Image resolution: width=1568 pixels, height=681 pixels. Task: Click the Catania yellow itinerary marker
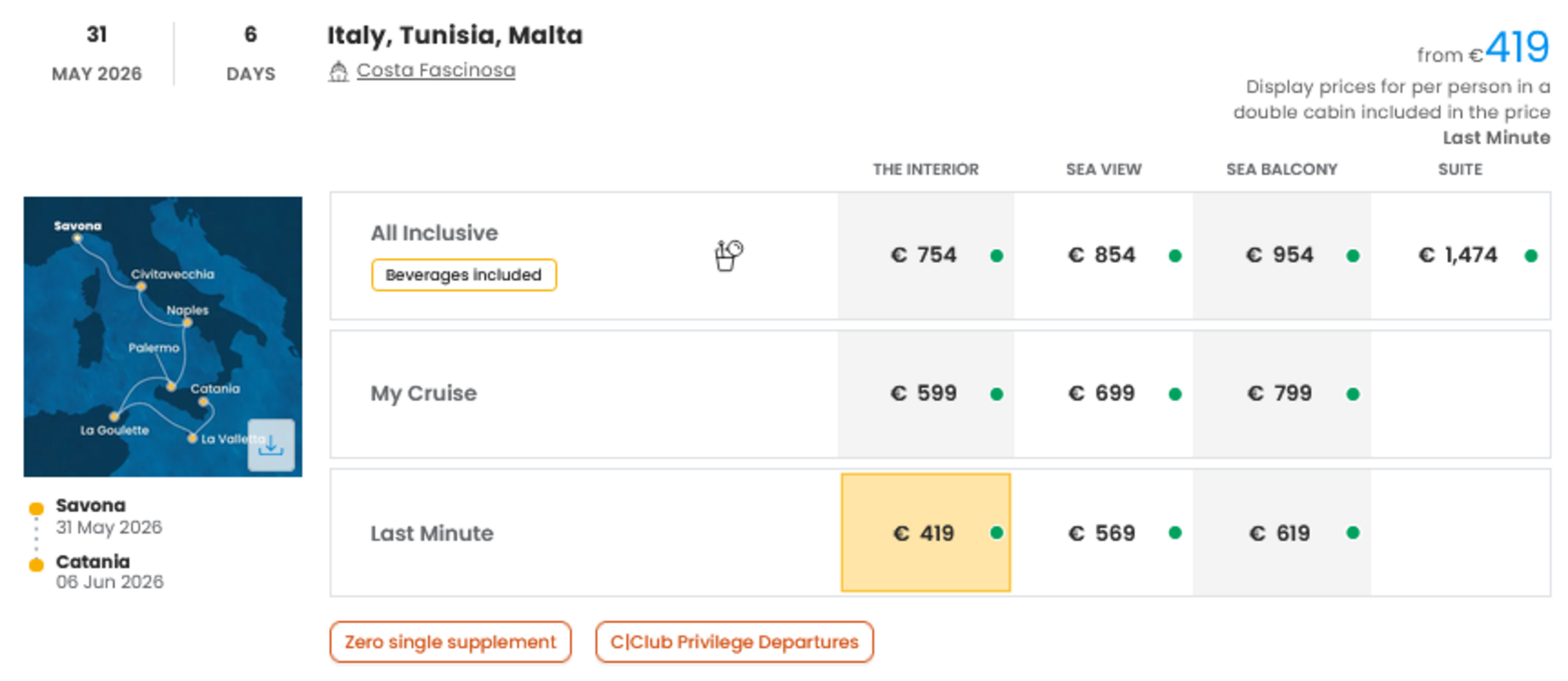(35, 563)
